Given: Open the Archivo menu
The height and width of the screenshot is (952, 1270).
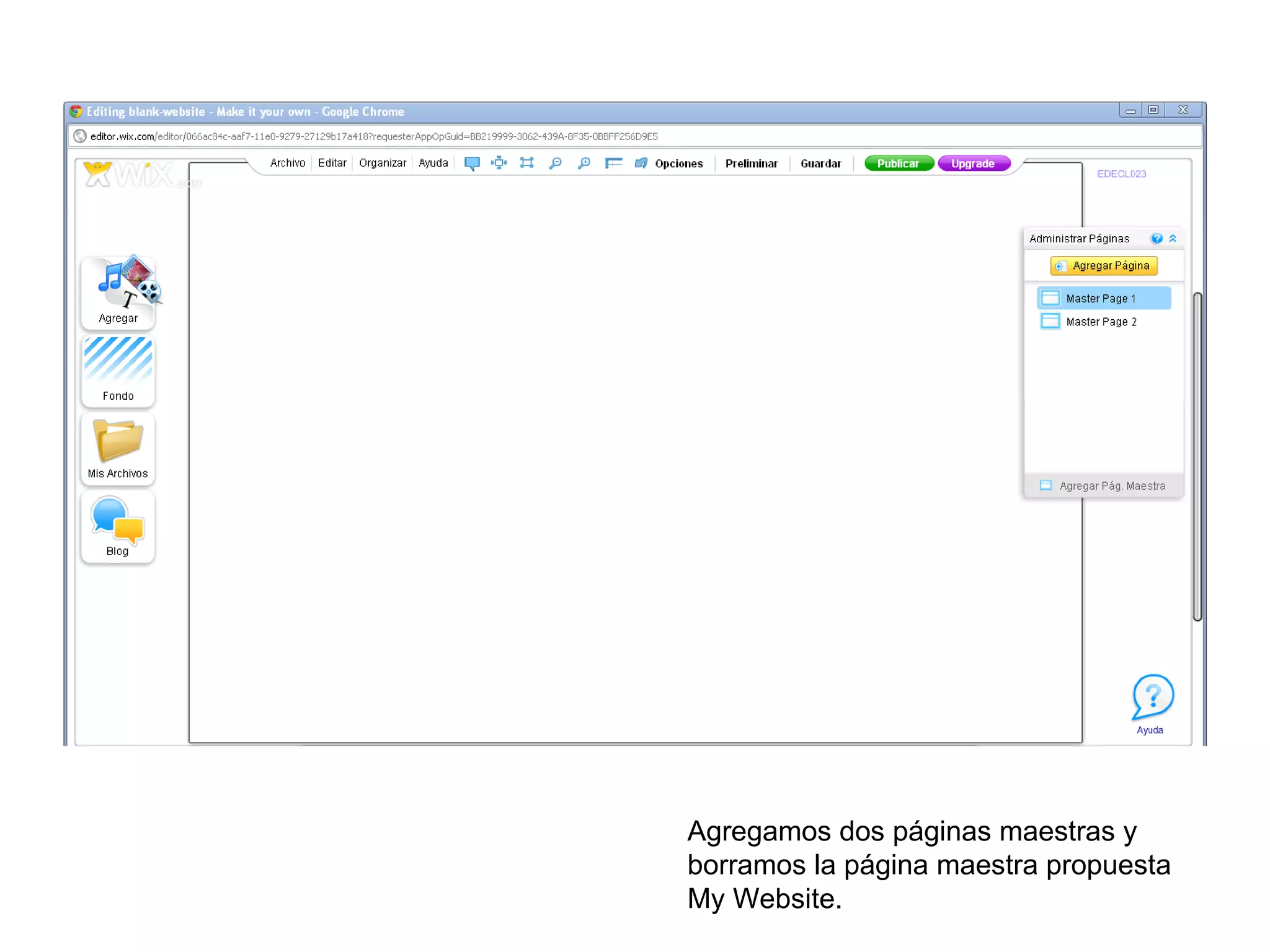Looking at the screenshot, I should click(x=288, y=163).
